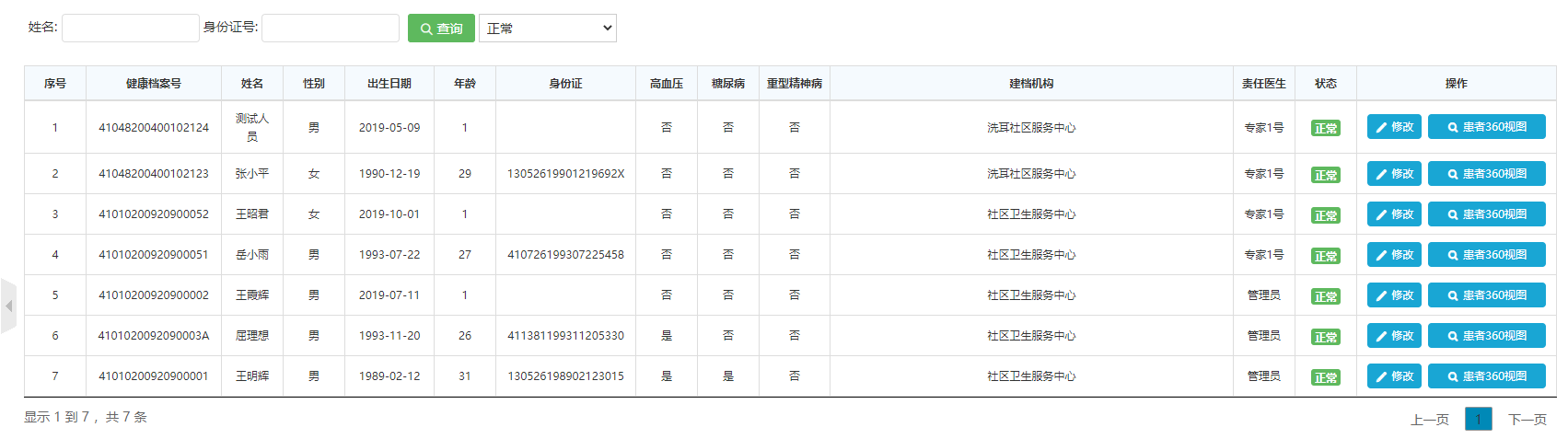
Task: Open the 正常 status dropdown
Action: (547, 29)
